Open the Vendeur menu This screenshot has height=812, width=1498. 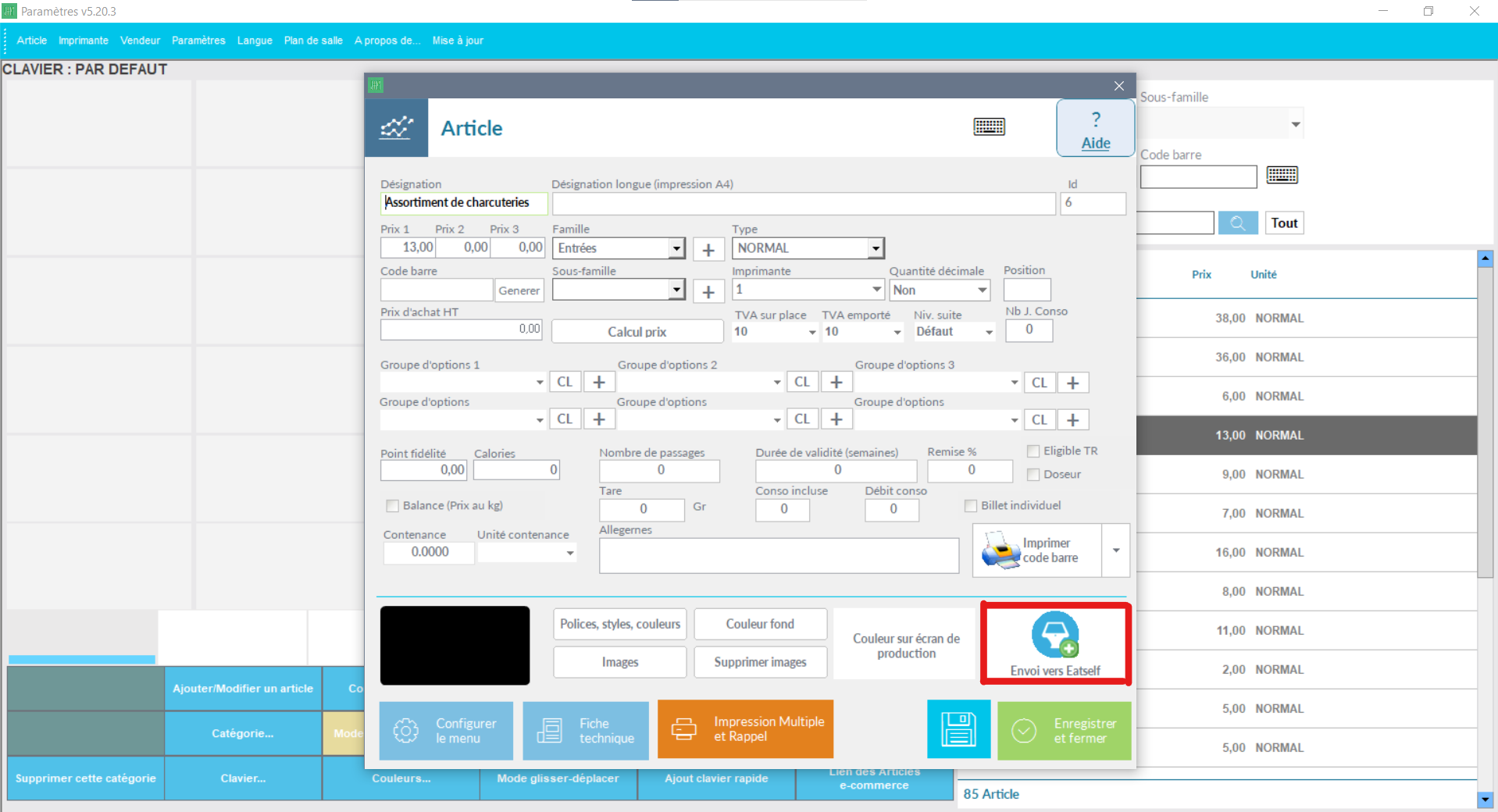140,41
